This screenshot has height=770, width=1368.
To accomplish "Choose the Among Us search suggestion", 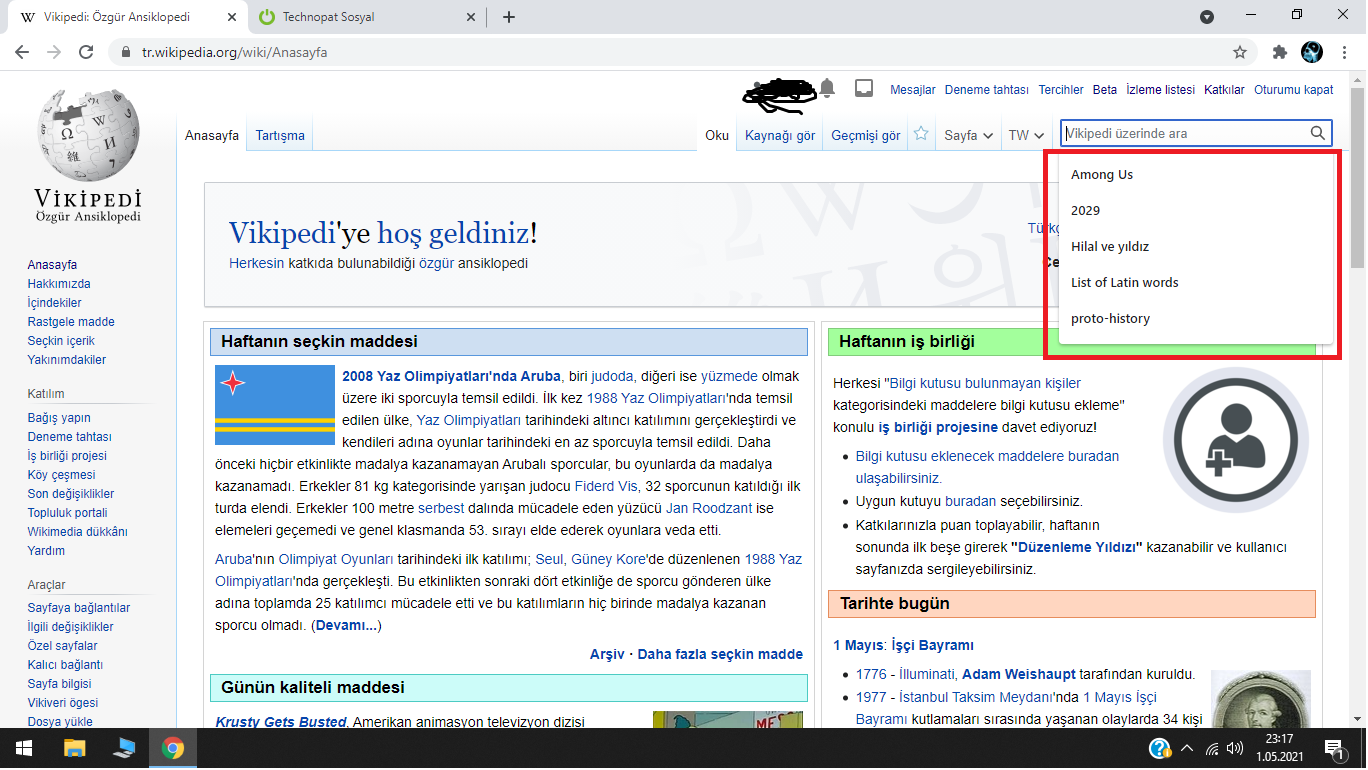I will (x=1196, y=175).
